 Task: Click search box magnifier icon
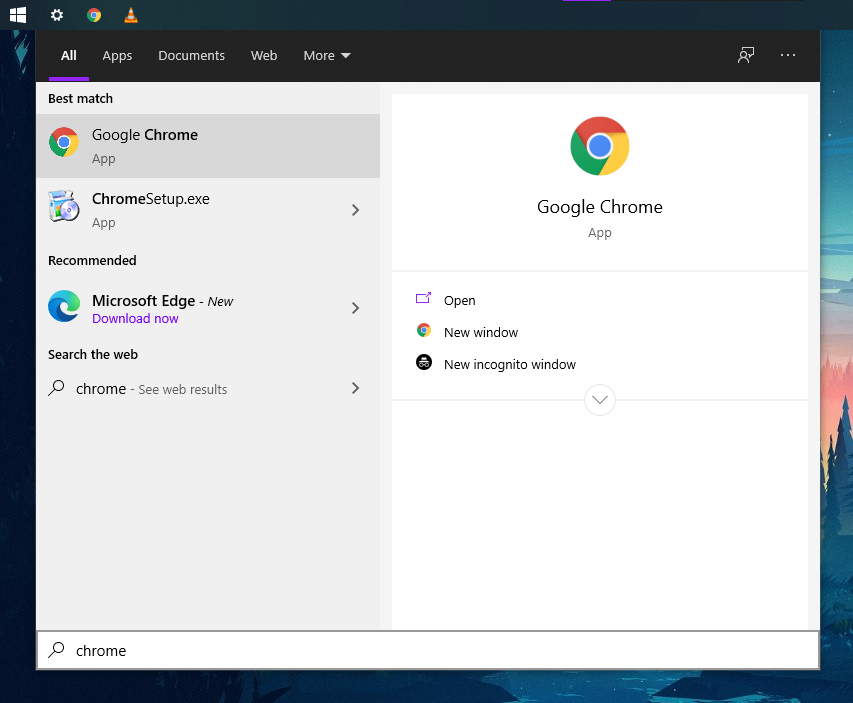56,650
